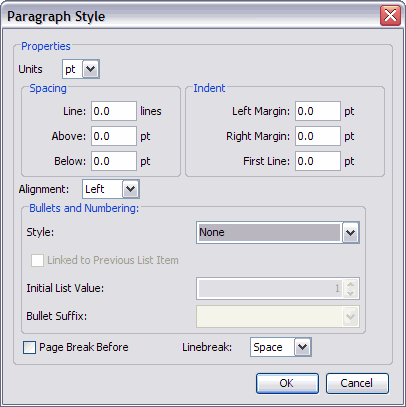Decrease Initial List Value with down arrow
Screen dimensions: 406x407
[x=350, y=293]
